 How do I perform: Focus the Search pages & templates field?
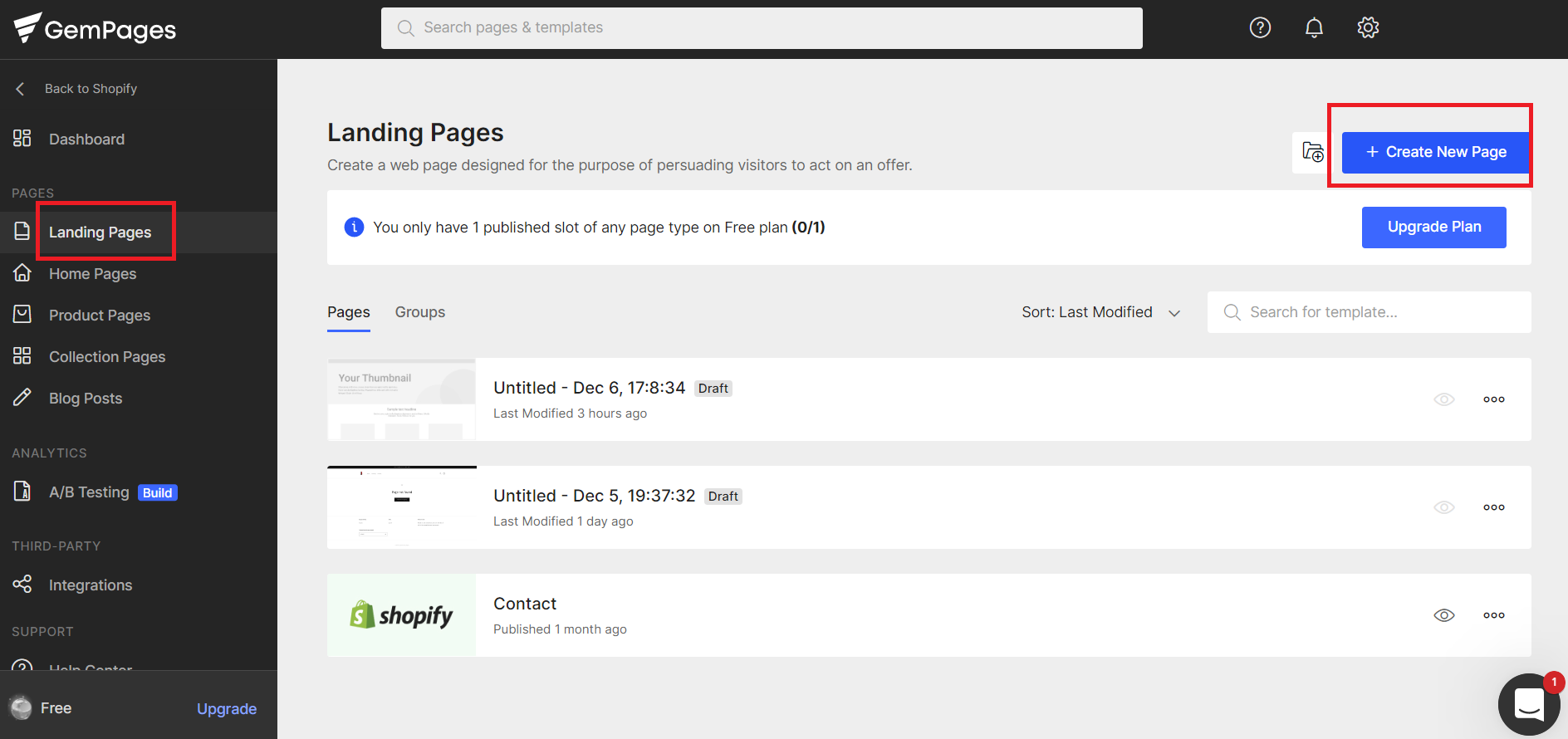click(x=762, y=28)
